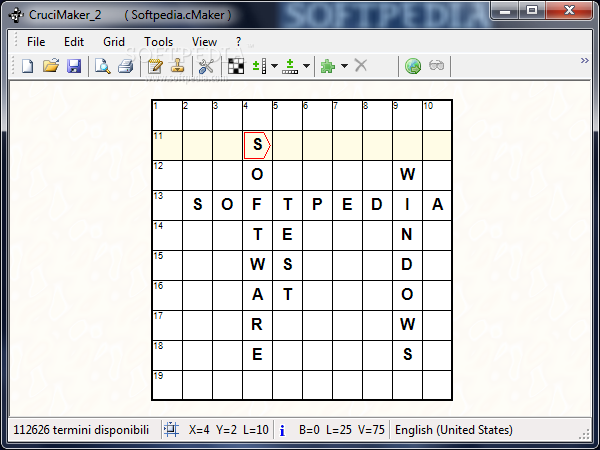Viewport: 600px width, 450px height.
Task: Select the cell numbered 19
Action: pos(167,385)
